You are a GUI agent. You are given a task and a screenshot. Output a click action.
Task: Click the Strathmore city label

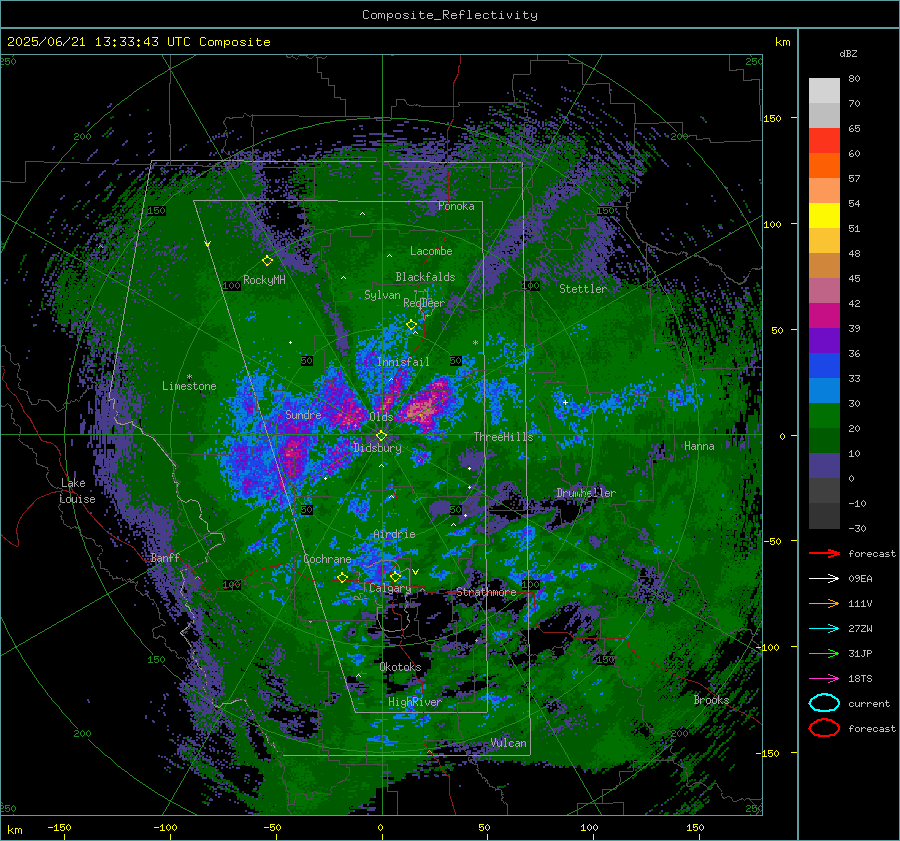[486, 592]
